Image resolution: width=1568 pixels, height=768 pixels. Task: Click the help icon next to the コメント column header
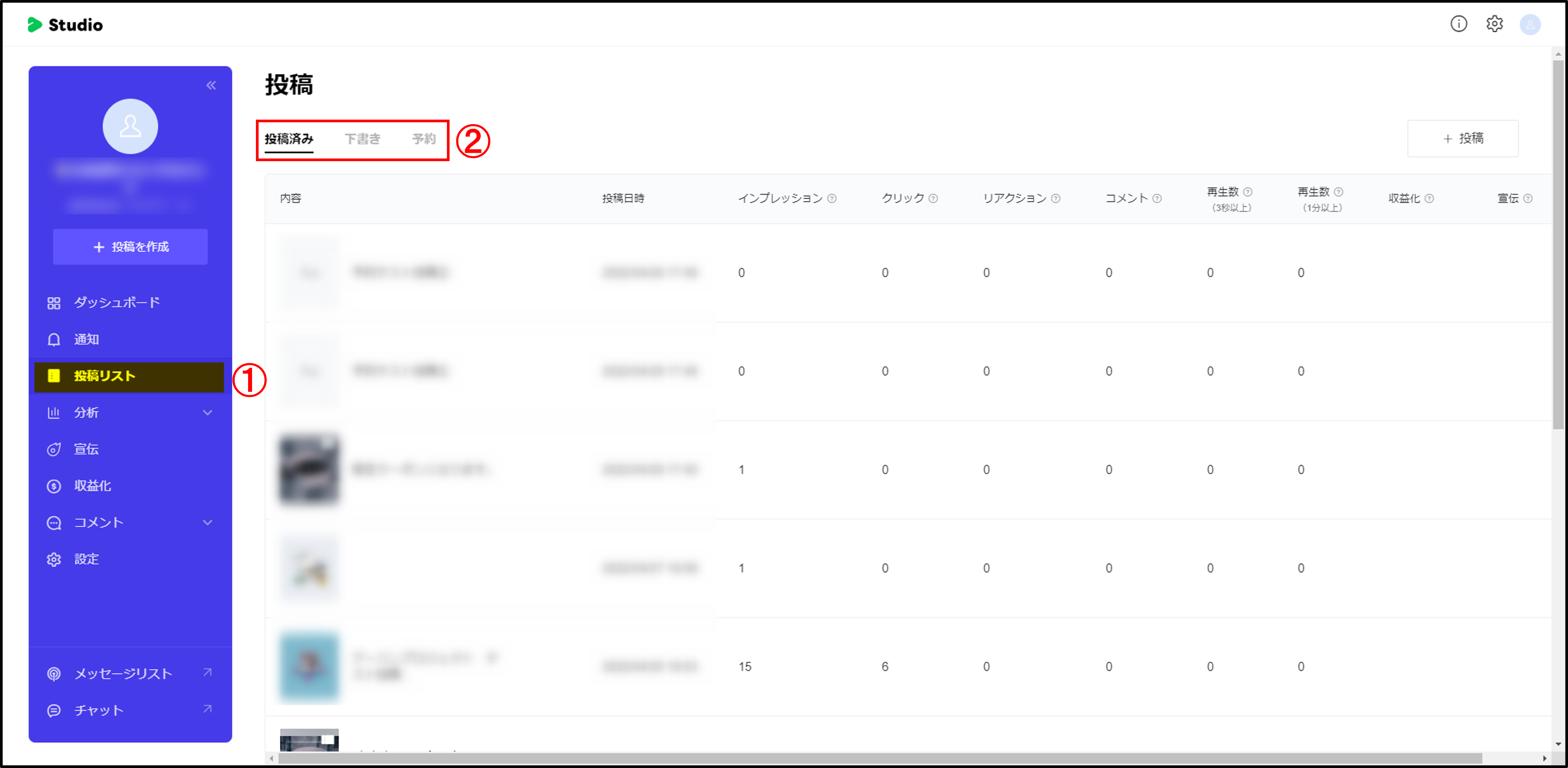click(1157, 199)
